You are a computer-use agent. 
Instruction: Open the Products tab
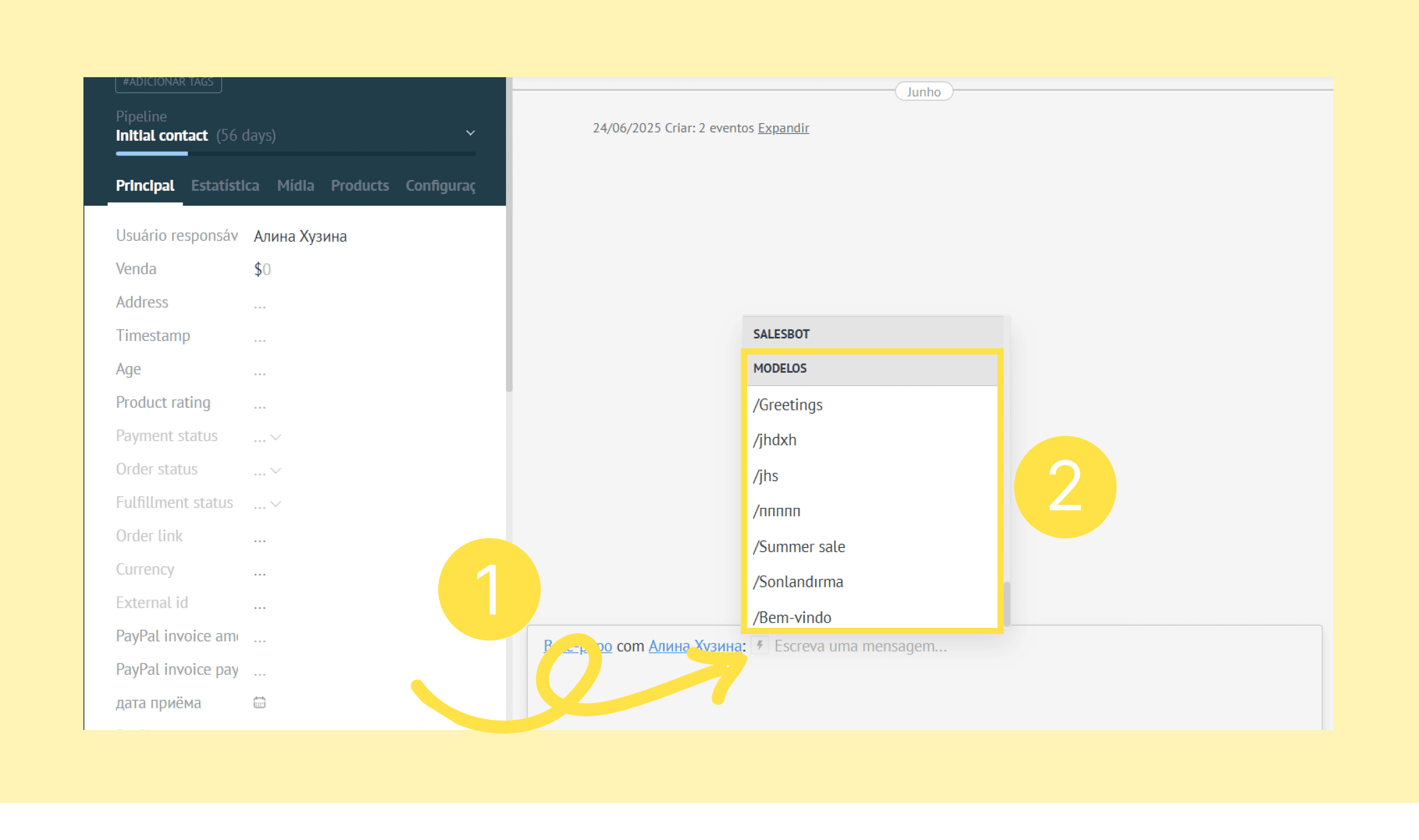359,186
